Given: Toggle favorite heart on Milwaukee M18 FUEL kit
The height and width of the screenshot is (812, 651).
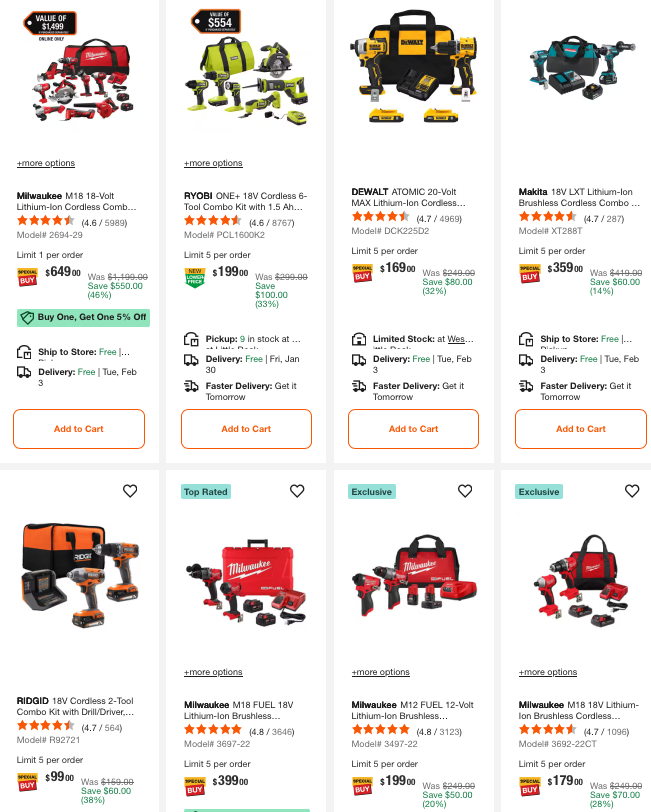Looking at the screenshot, I should tap(297, 490).
